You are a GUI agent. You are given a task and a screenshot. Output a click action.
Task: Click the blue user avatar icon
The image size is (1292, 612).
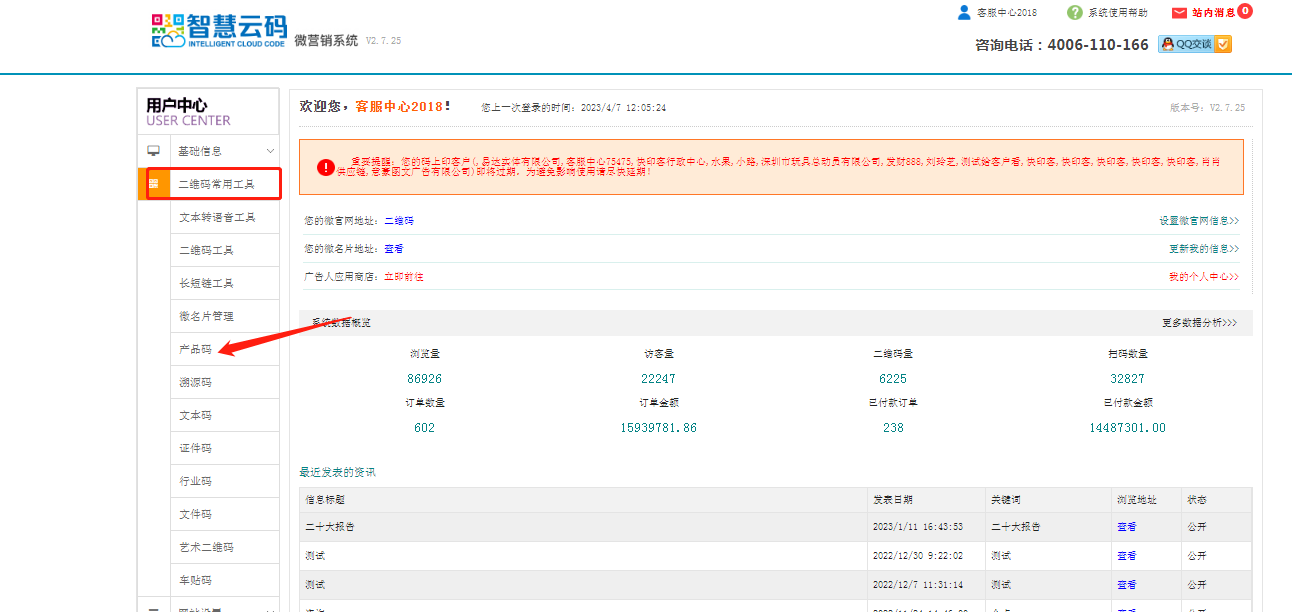point(964,12)
